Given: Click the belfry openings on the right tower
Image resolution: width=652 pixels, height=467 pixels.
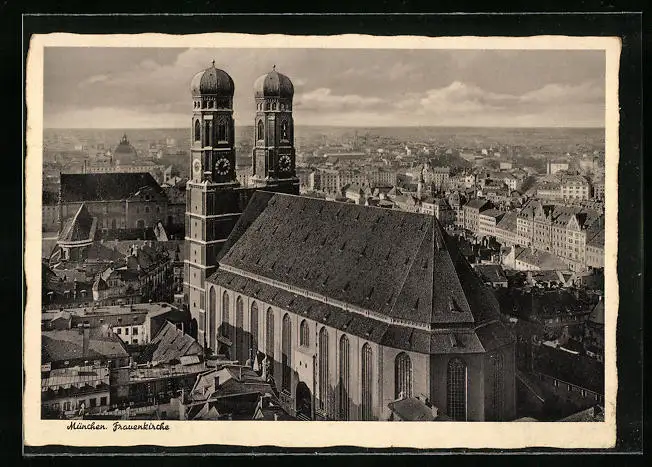Looking at the screenshot, I should point(273,130).
